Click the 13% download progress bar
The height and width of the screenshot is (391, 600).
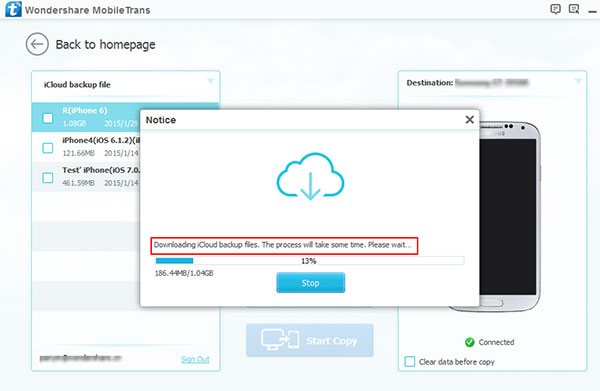[x=310, y=261]
